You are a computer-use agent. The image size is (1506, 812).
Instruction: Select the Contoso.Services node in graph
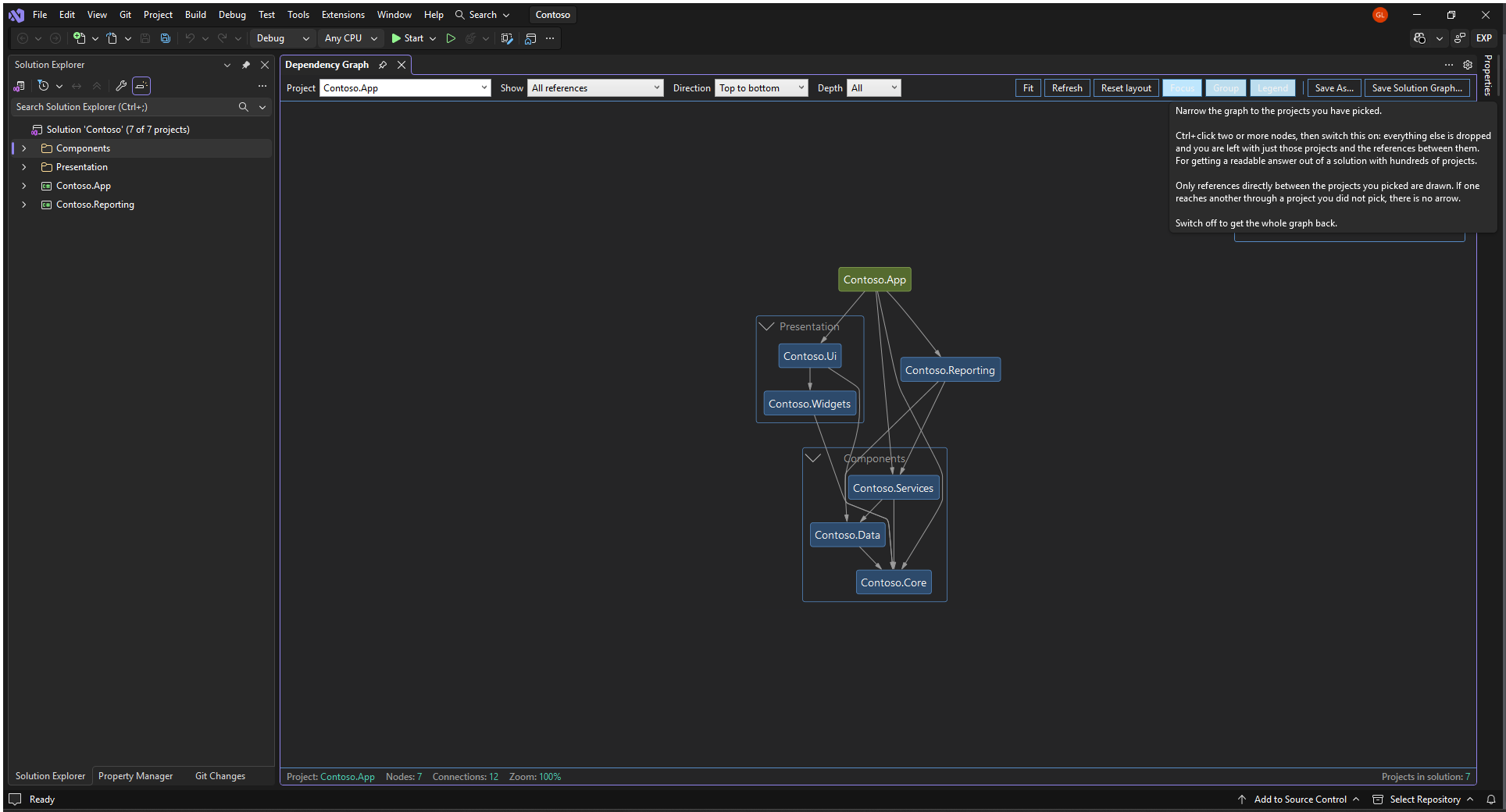(893, 488)
